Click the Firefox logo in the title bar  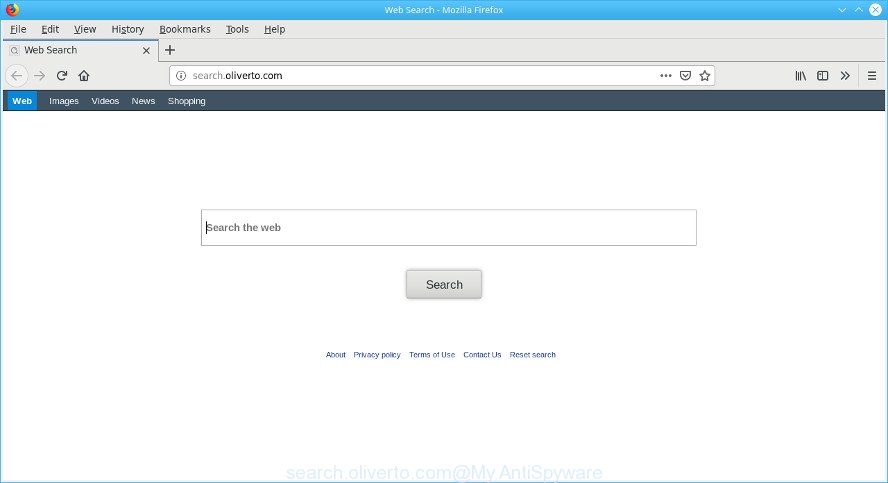(x=12, y=10)
